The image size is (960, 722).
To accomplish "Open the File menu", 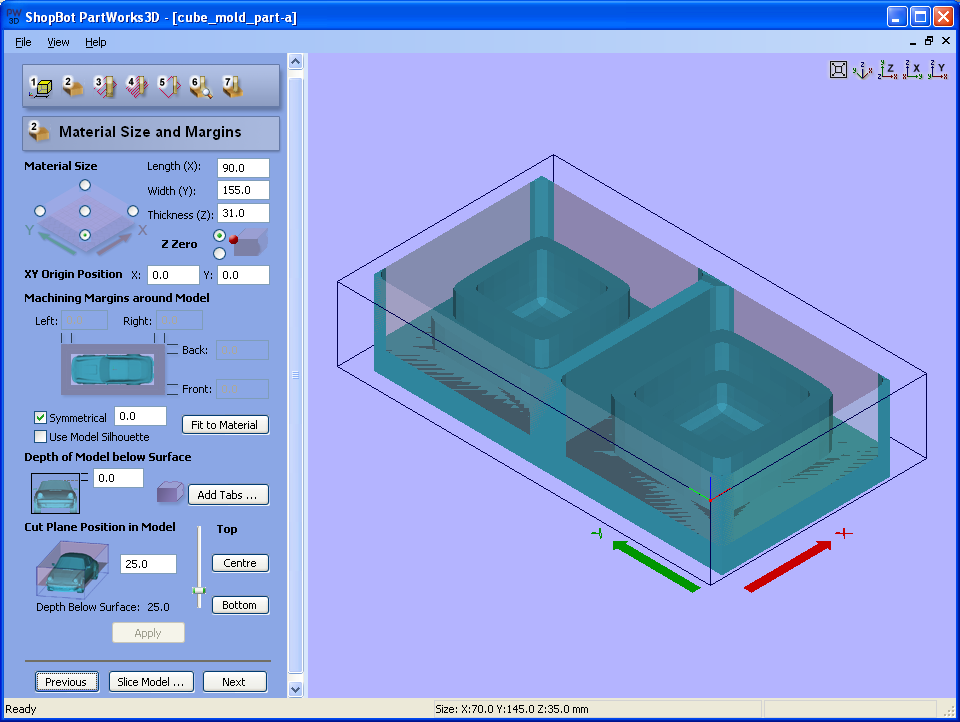I will click(x=23, y=42).
